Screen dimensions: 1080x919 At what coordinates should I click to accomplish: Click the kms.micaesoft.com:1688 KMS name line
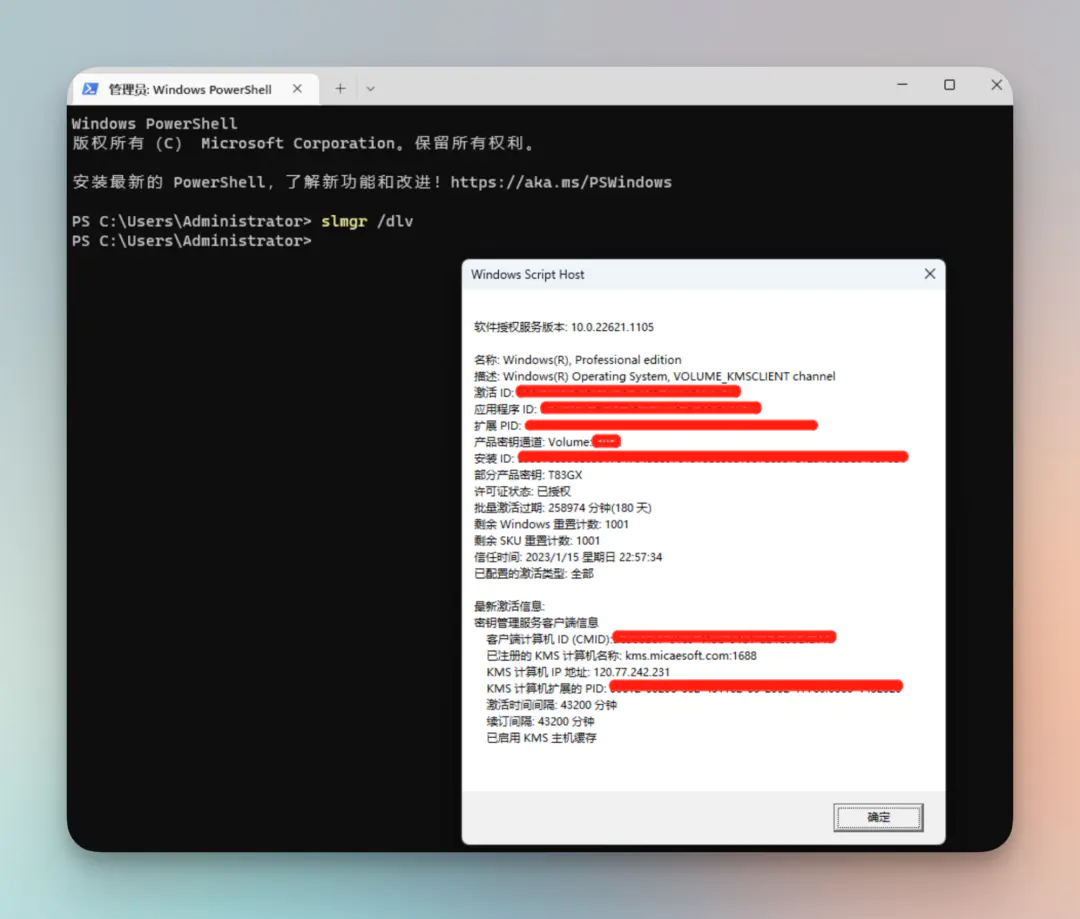click(x=621, y=655)
